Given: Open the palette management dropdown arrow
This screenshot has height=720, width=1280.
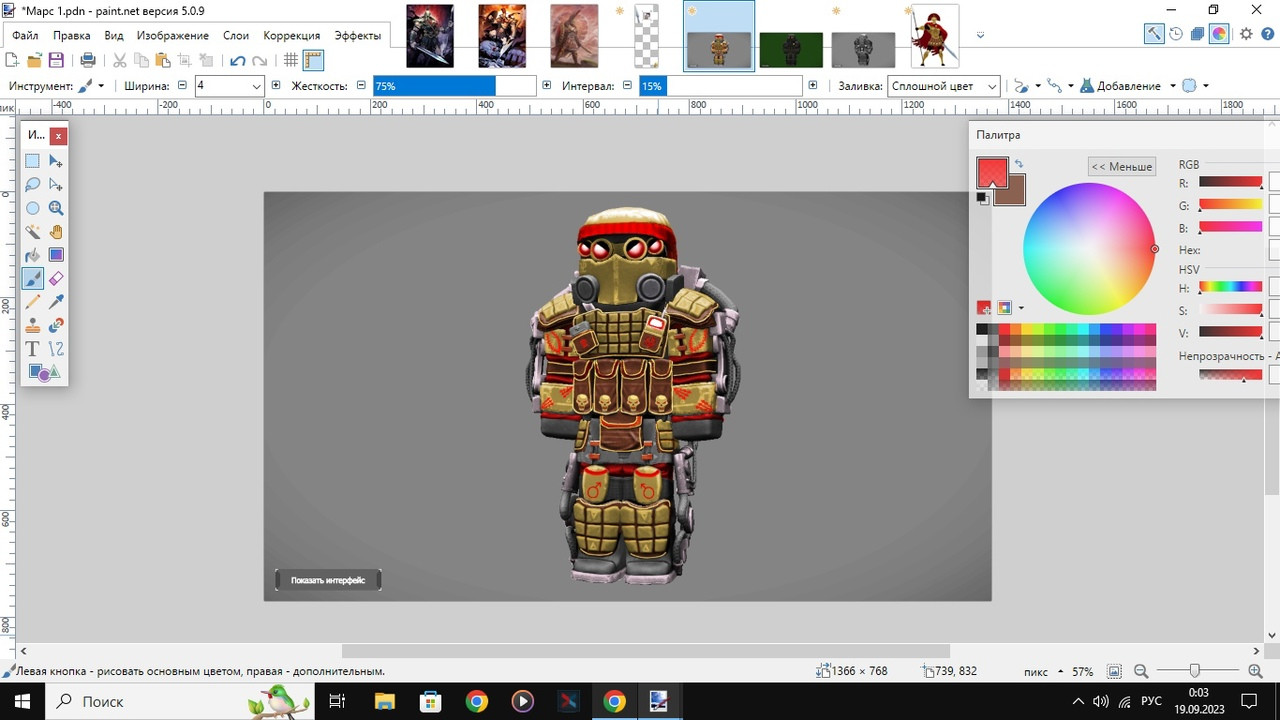Looking at the screenshot, I should 1021,308.
